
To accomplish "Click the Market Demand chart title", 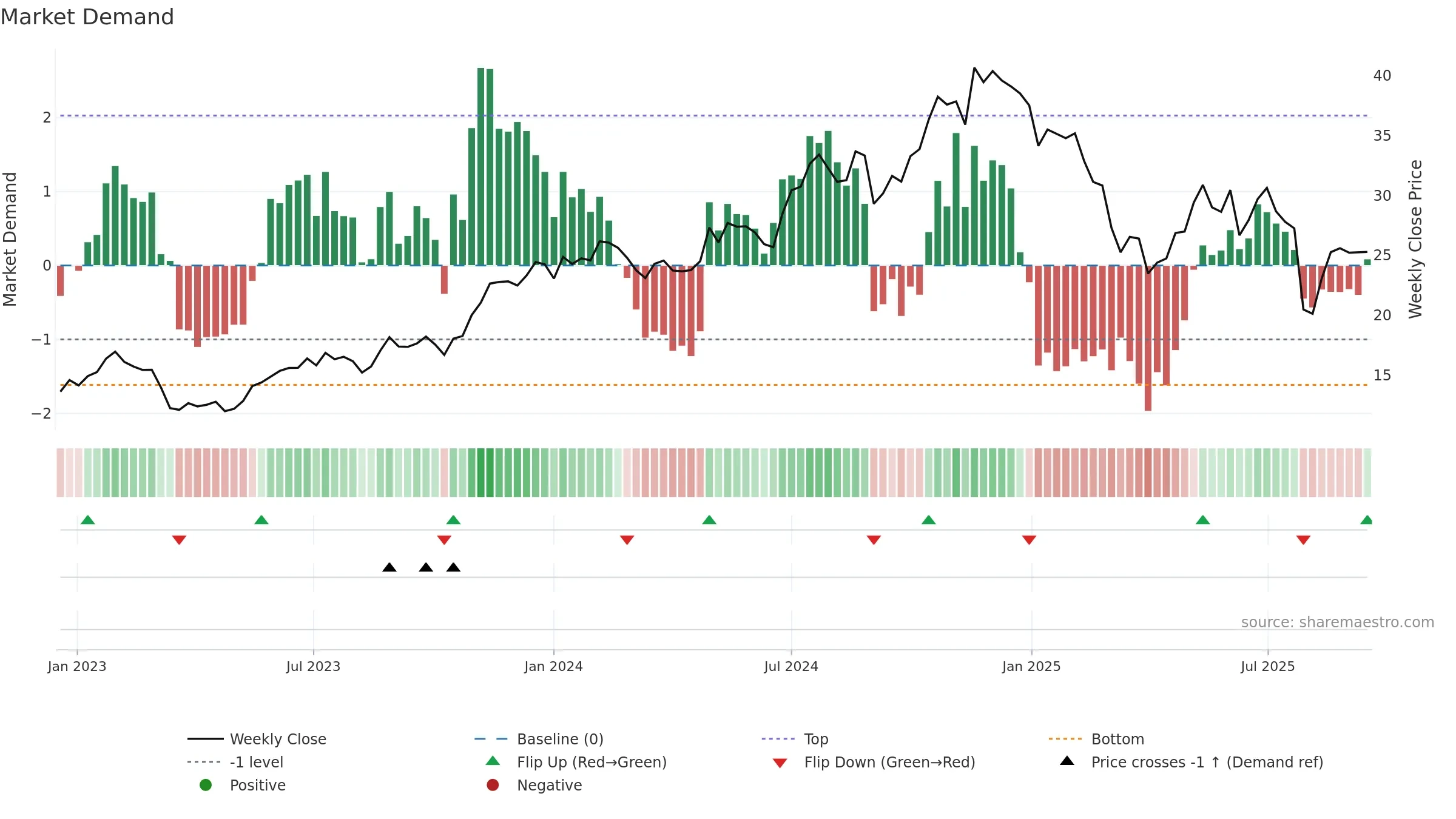I will pos(87,17).
